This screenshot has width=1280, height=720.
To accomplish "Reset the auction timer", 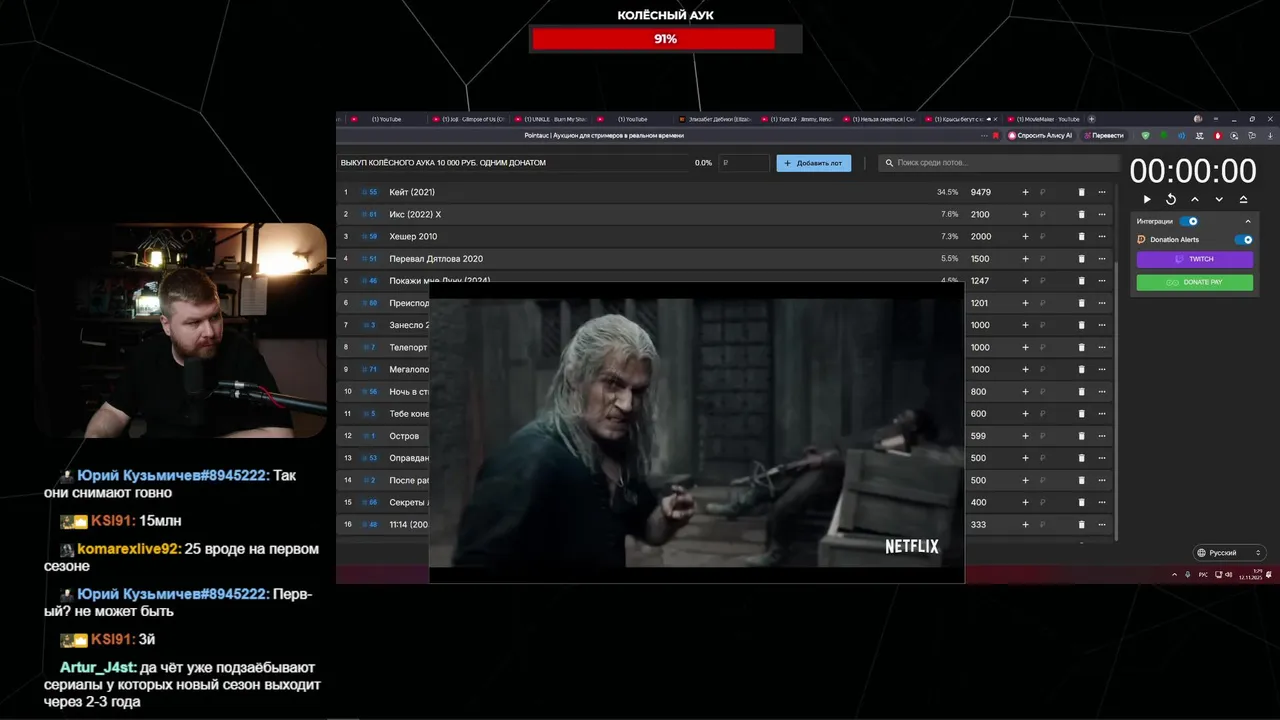I will [x=1171, y=199].
